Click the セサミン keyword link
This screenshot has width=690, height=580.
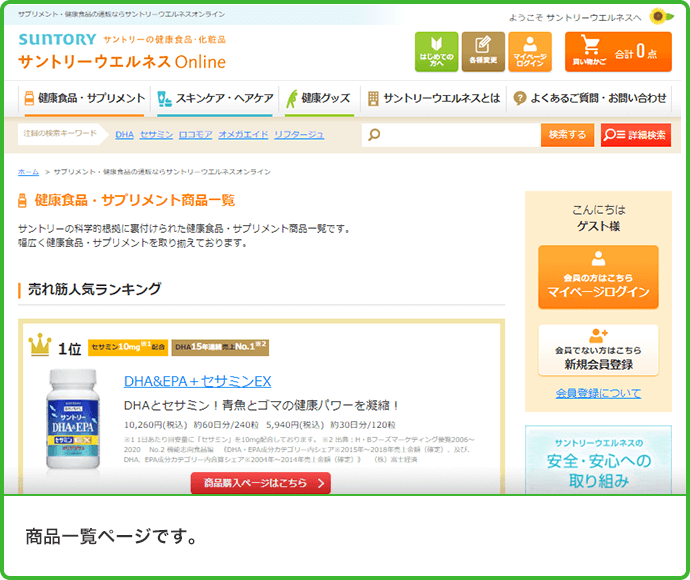[x=156, y=135]
